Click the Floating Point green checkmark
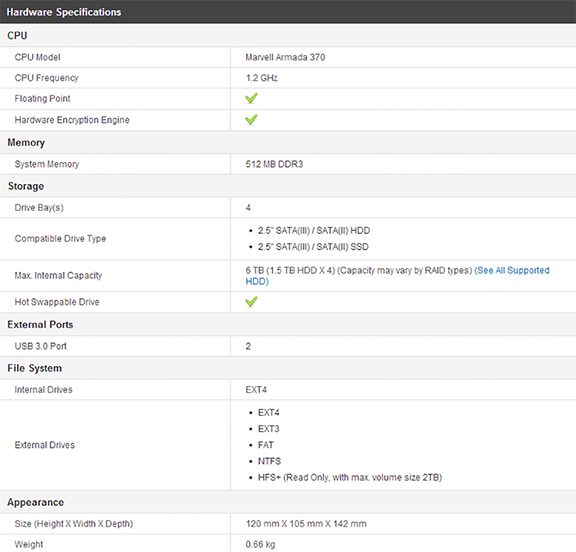 coord(251,98)
